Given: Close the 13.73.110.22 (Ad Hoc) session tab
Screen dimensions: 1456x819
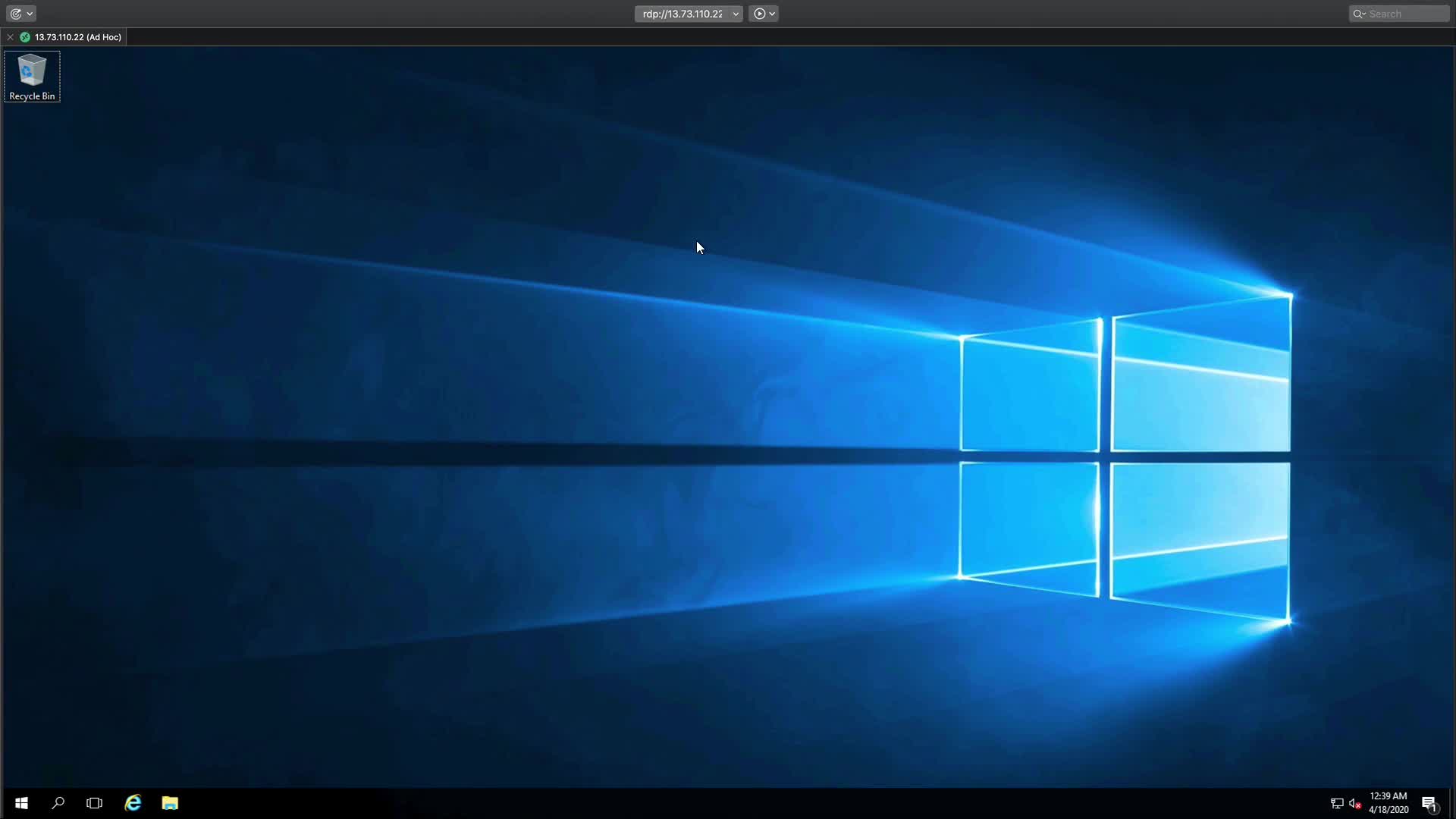Looking at the screenshot, I should [x=10, y=37].
